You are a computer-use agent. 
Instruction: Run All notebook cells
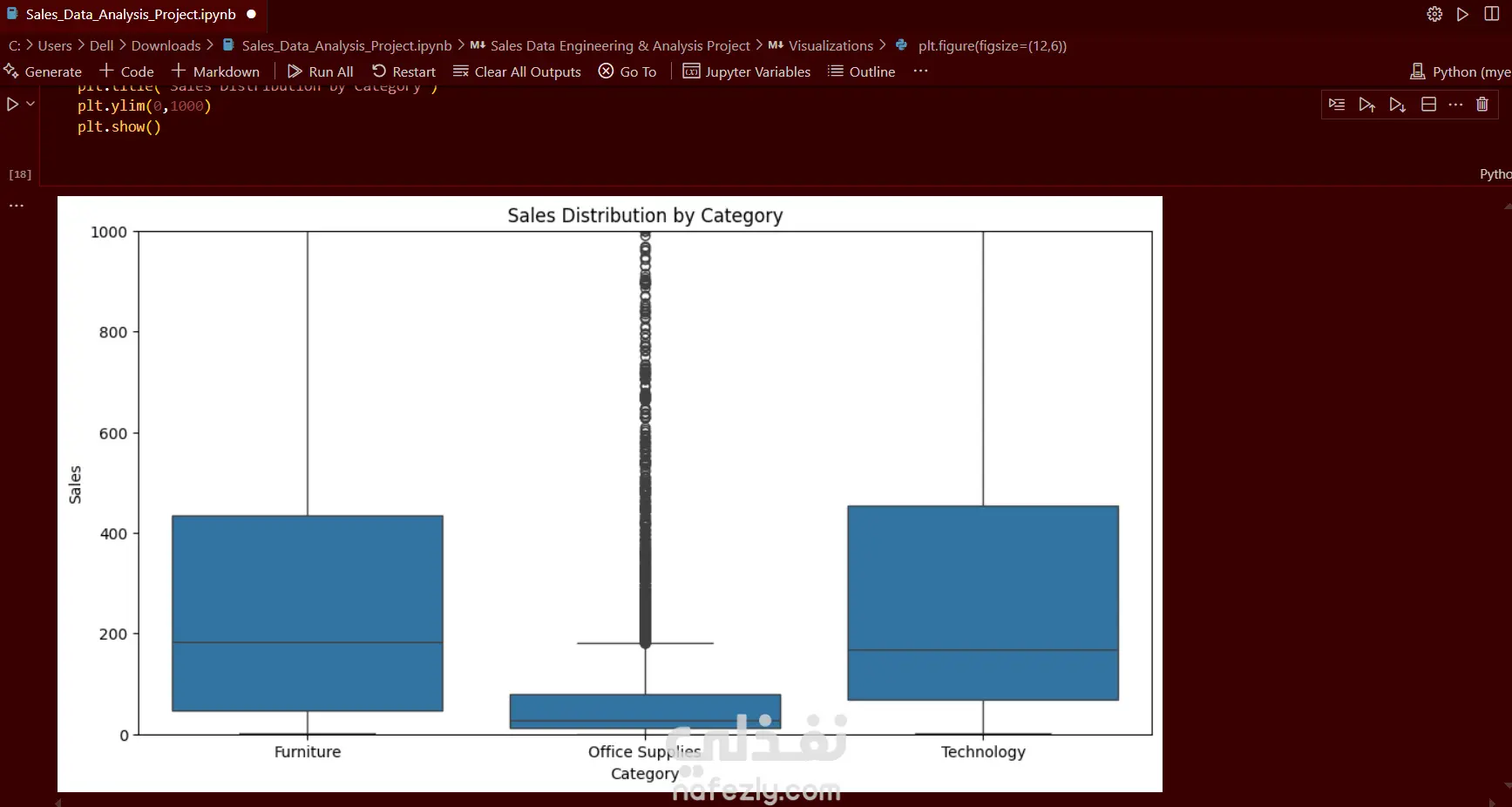click(x=320, y=71)
